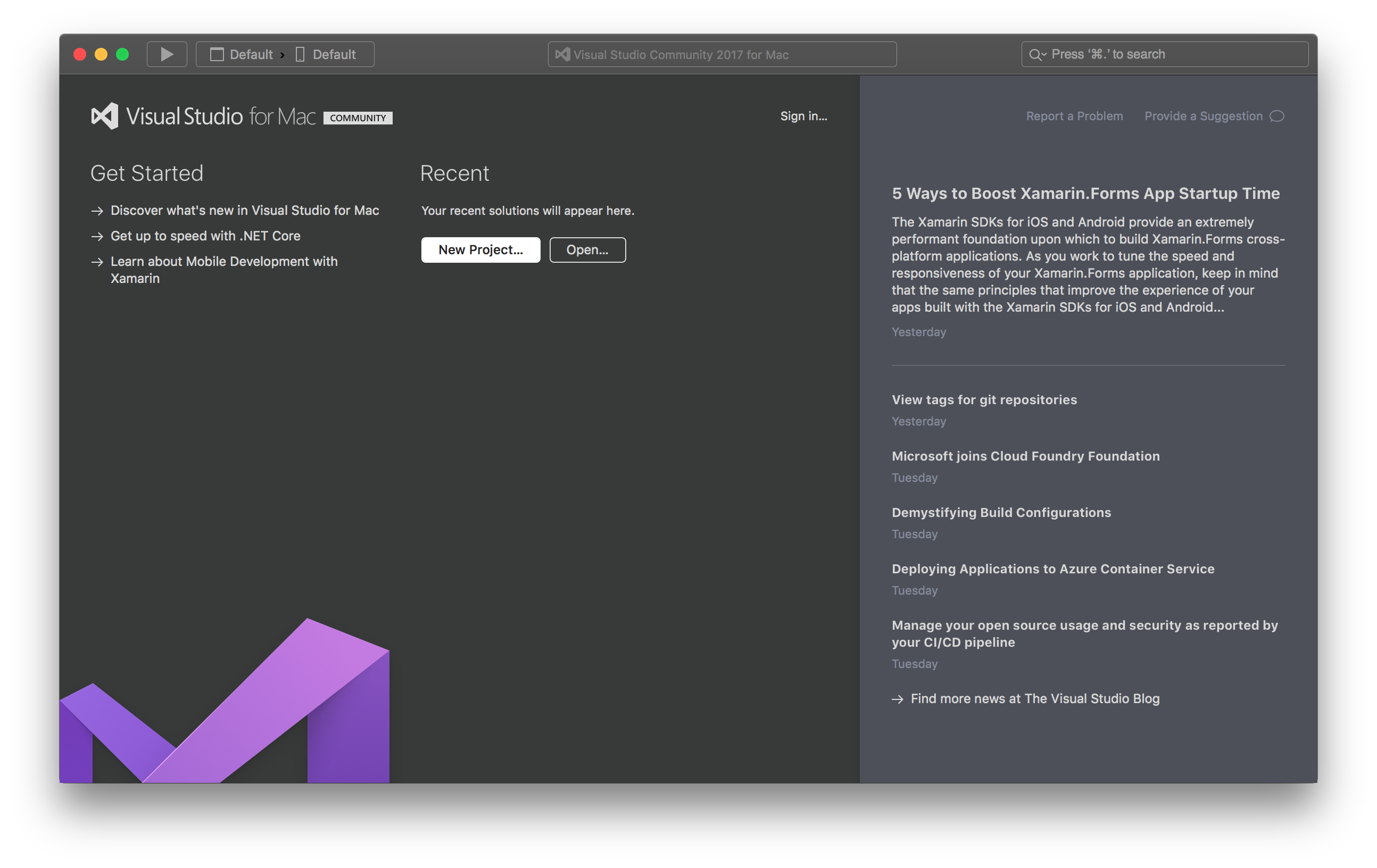This screenshot has height=868, width=1377.
Task: Click the Open... button
Action: click(587, 250)
